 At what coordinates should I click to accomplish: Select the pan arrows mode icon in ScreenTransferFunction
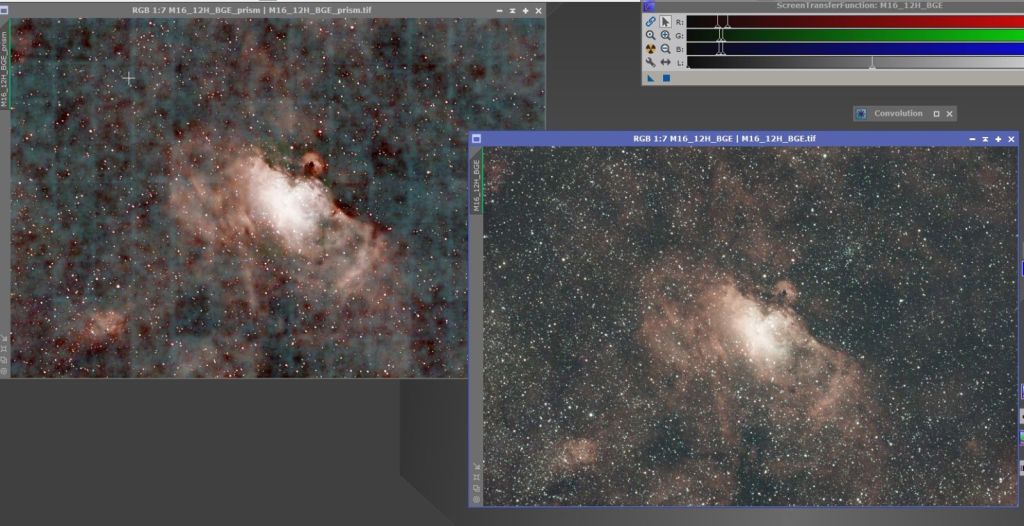tap(665, 63)
